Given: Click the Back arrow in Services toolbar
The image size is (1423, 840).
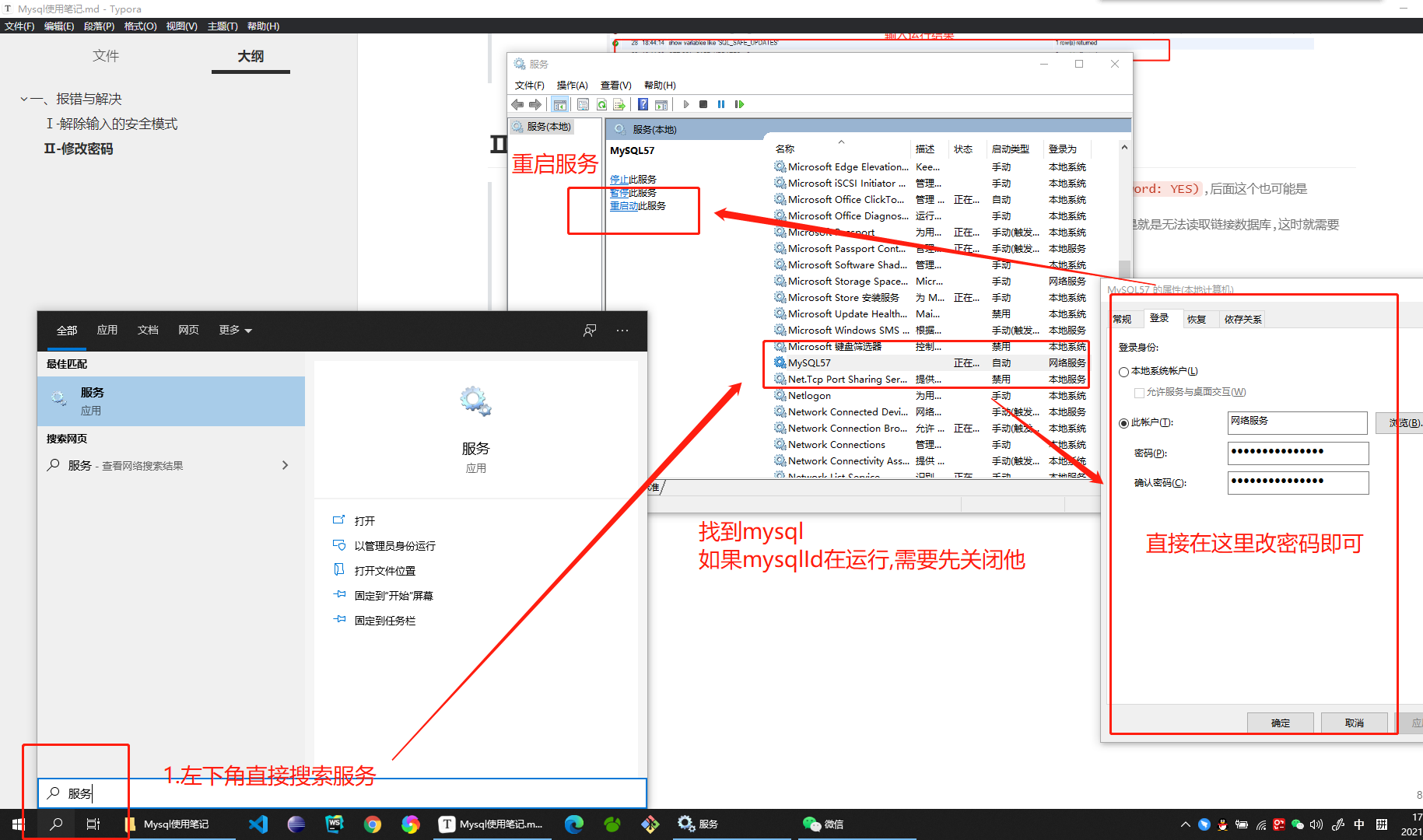Looking at the screenshot, I should point(517,104).
